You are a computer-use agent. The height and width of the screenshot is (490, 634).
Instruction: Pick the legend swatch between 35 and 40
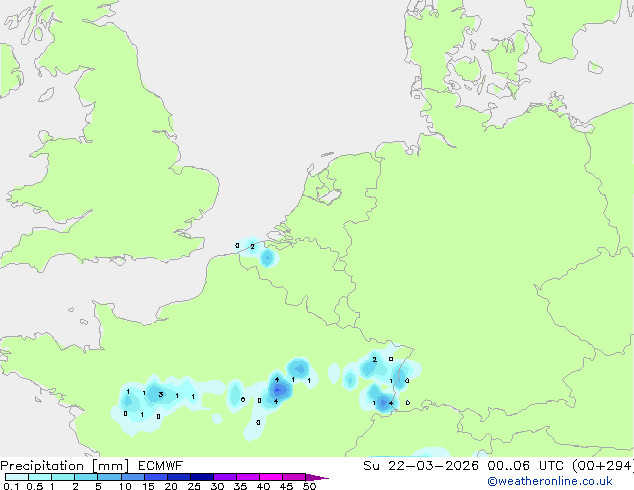click(248, 477)
